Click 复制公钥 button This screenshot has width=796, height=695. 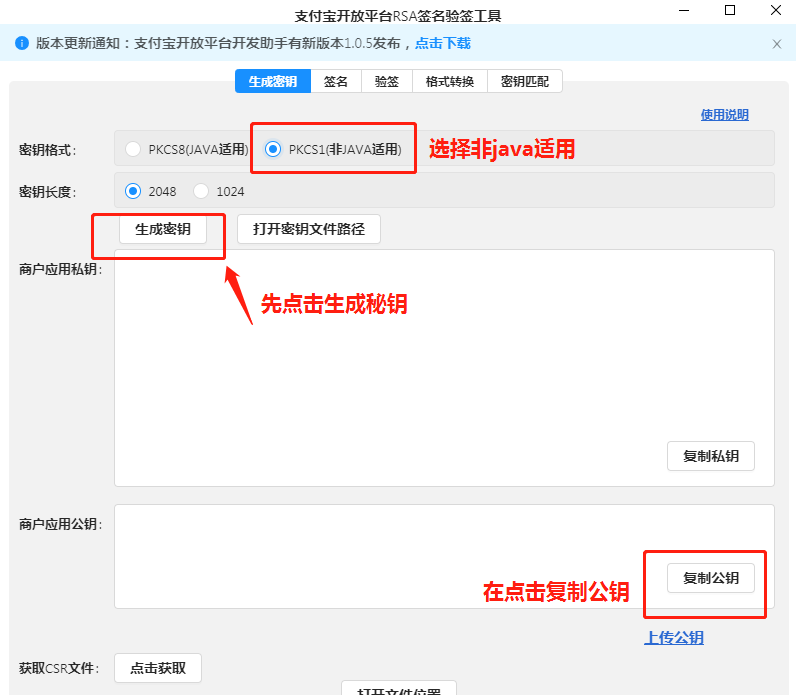pyautogui.click(x=711, y=578)
